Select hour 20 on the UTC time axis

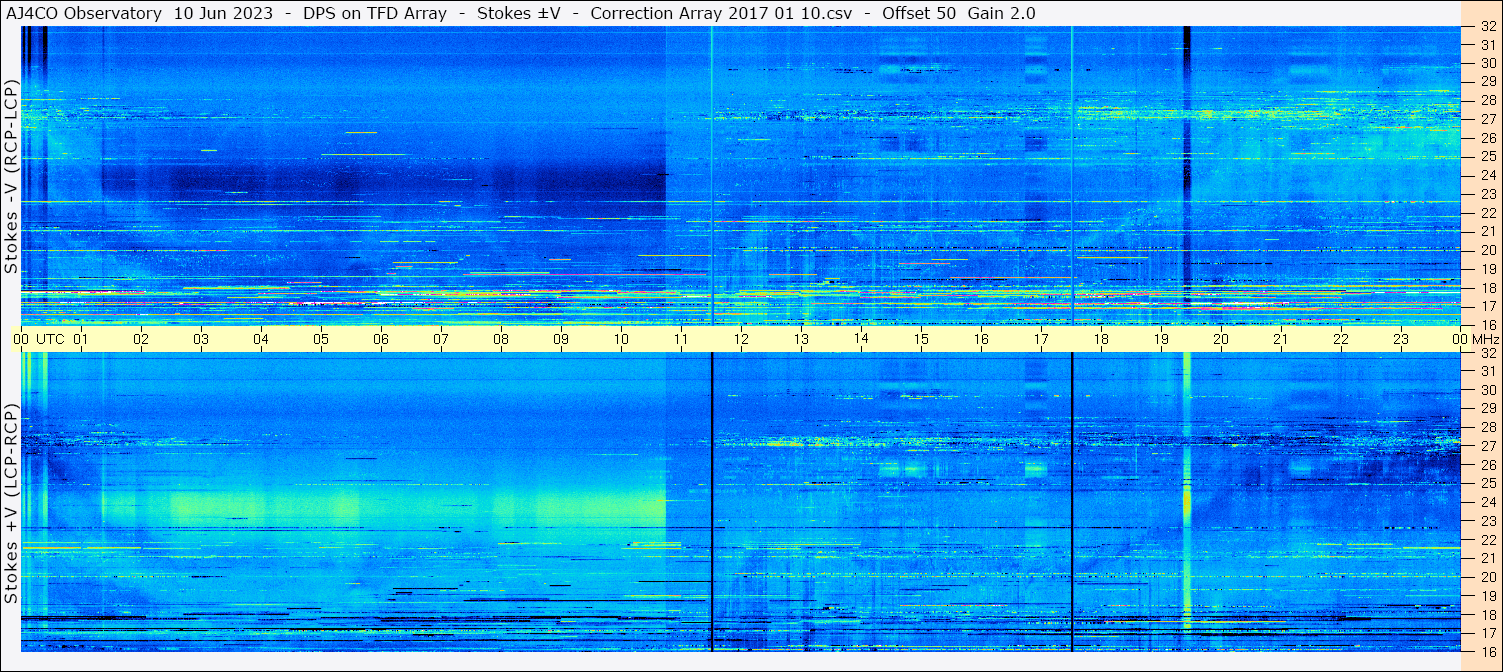(x=1221, y=339)
